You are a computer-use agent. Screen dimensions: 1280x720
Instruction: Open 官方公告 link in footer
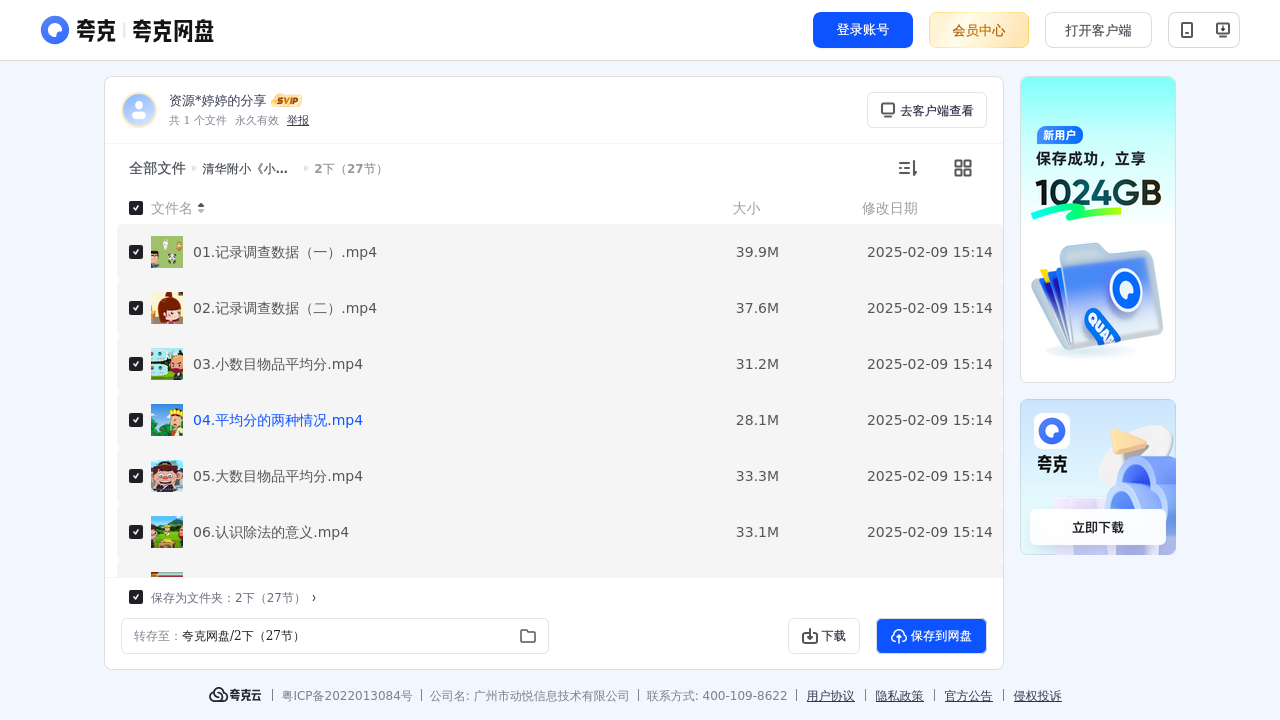(x=969, y=696)
